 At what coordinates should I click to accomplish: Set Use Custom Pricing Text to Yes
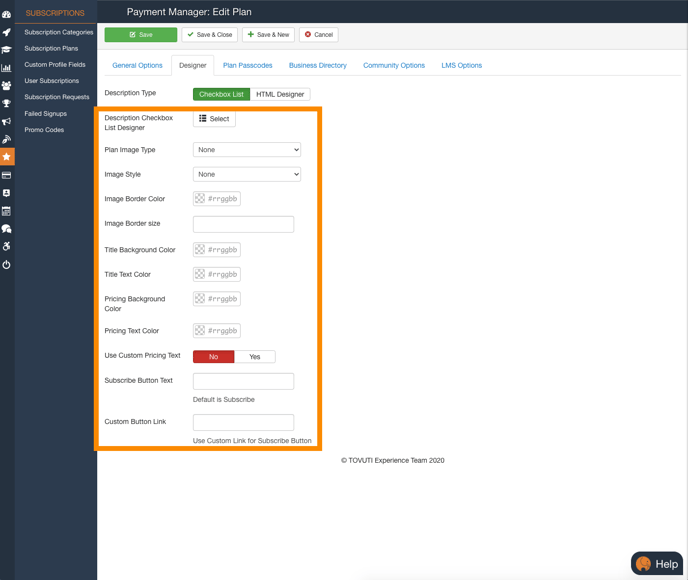(254, 357)
